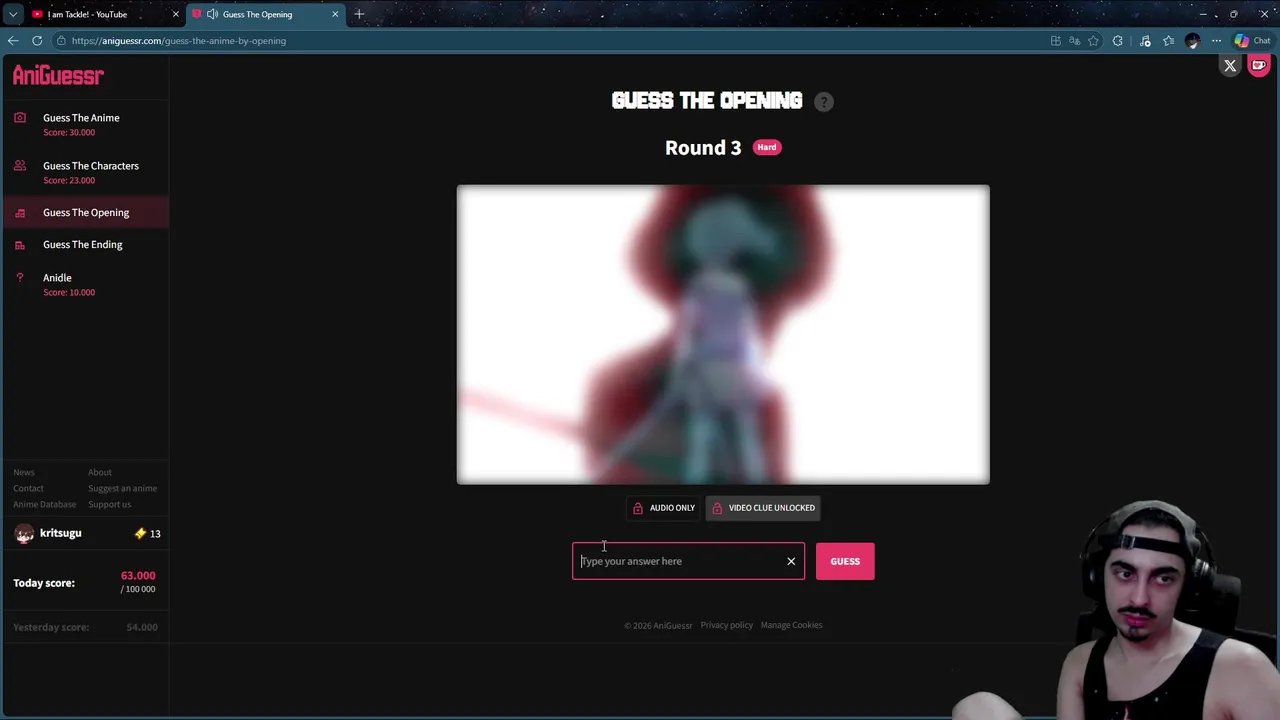Clear the answer field with the X
The image size is (1280, 720).
[791, 561]
